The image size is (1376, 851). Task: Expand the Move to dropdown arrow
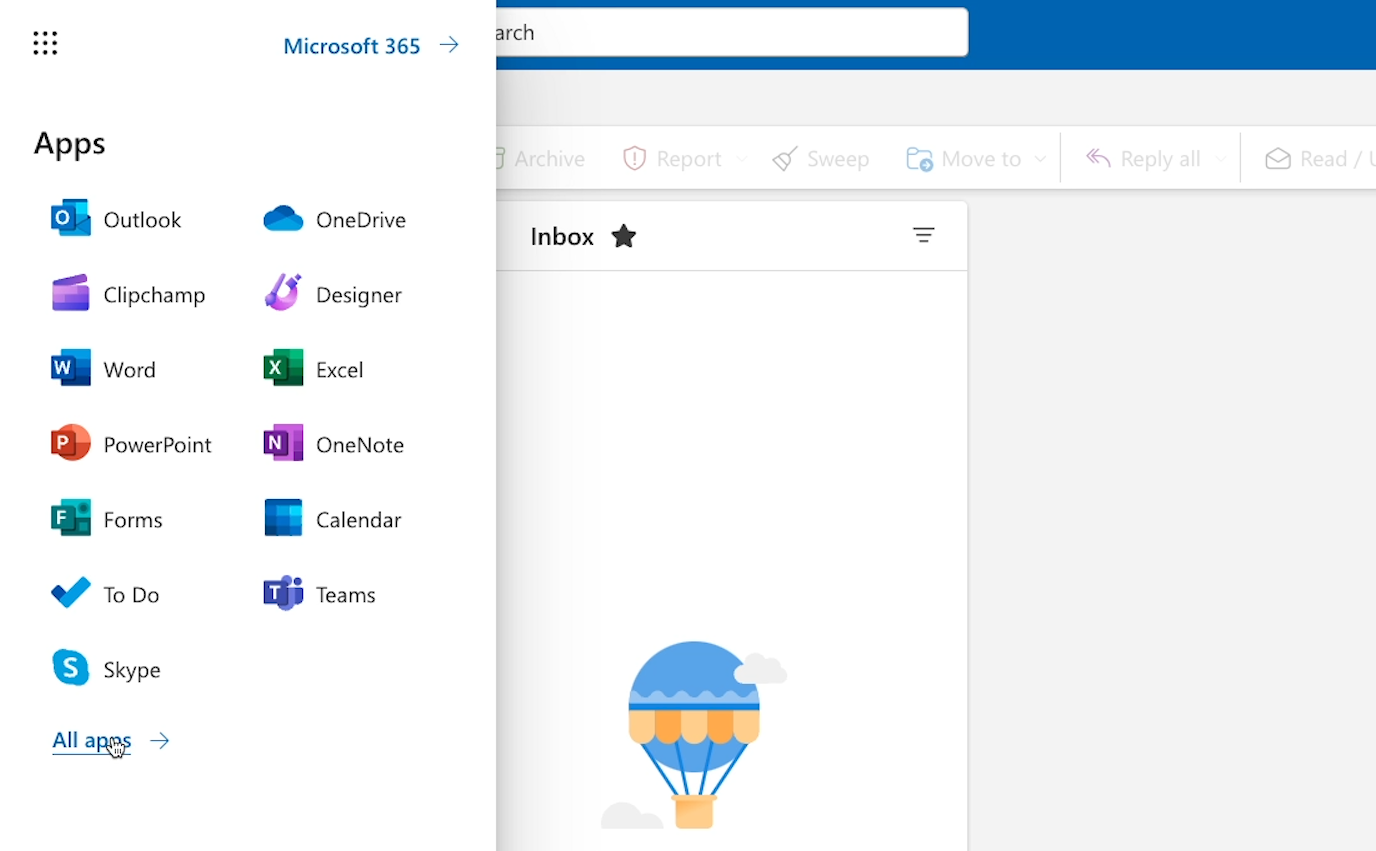(1040, 159)
